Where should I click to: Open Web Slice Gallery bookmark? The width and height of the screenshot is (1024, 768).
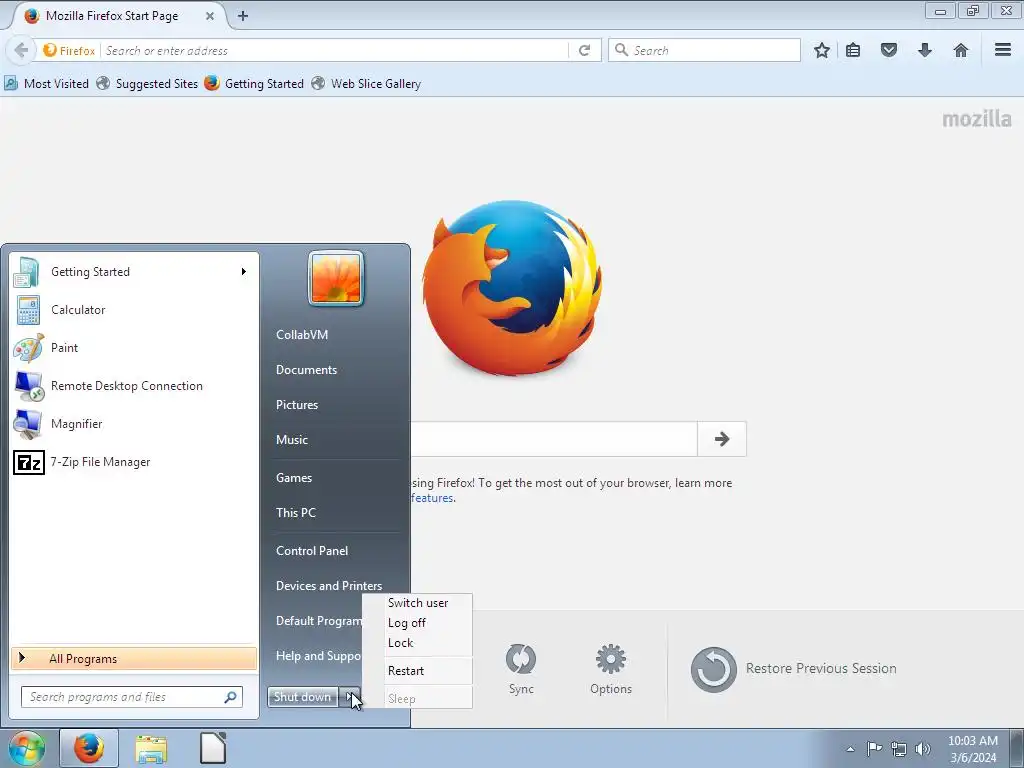coord(366,84)
